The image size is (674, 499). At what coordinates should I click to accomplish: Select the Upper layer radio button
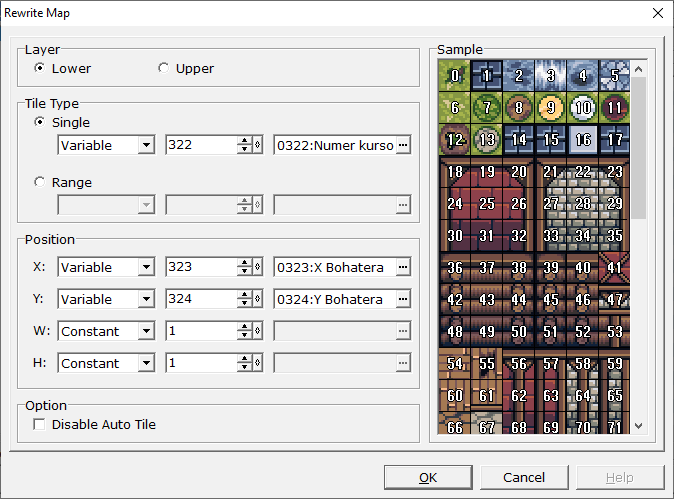[x=163, y=68]
